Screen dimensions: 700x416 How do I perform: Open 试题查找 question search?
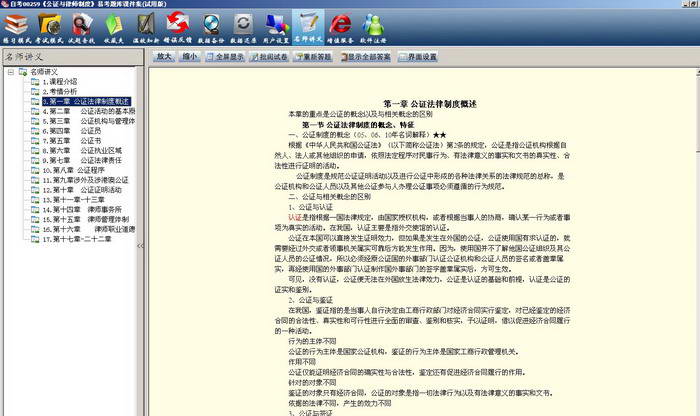coord(82,28)
